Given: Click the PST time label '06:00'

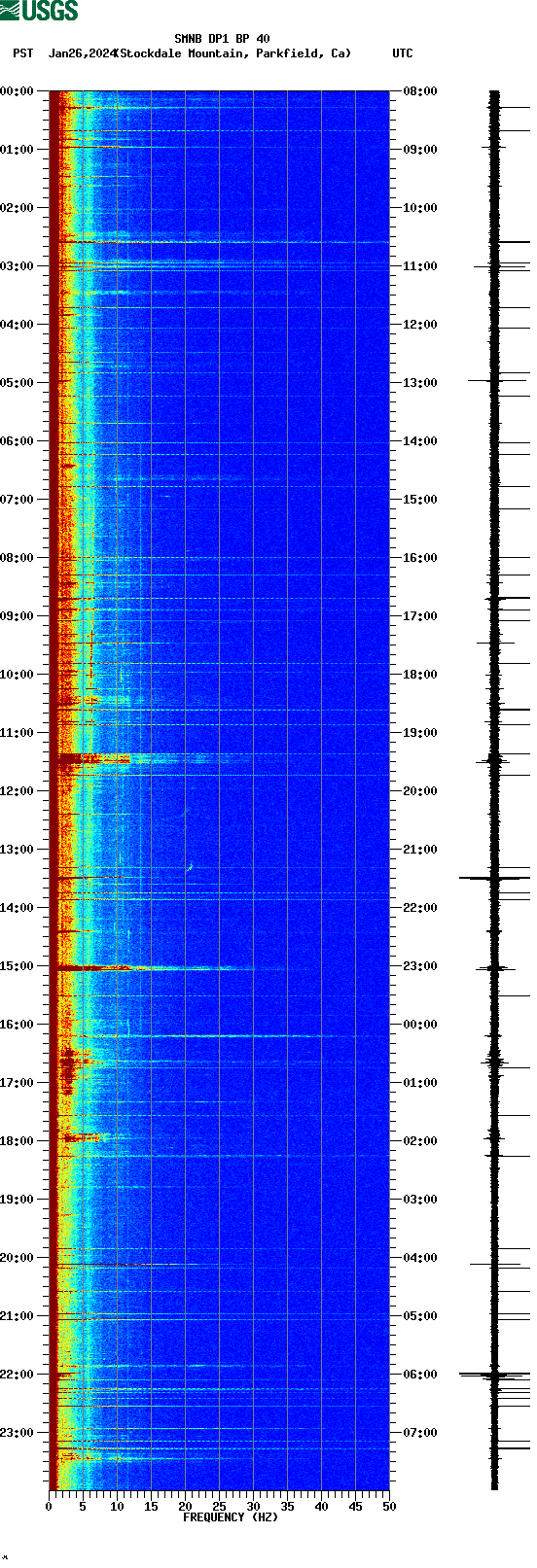Looking at the screenshot, I should click(18, 441).
